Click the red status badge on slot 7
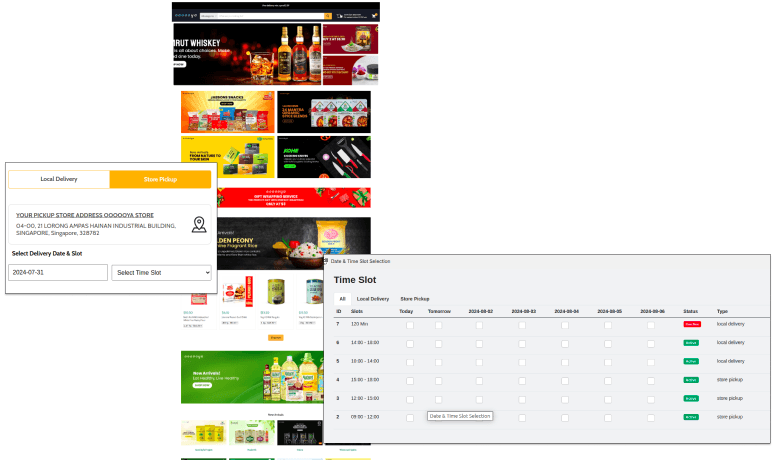This screenshot has height=460, width=778. [x=692, y=324]
